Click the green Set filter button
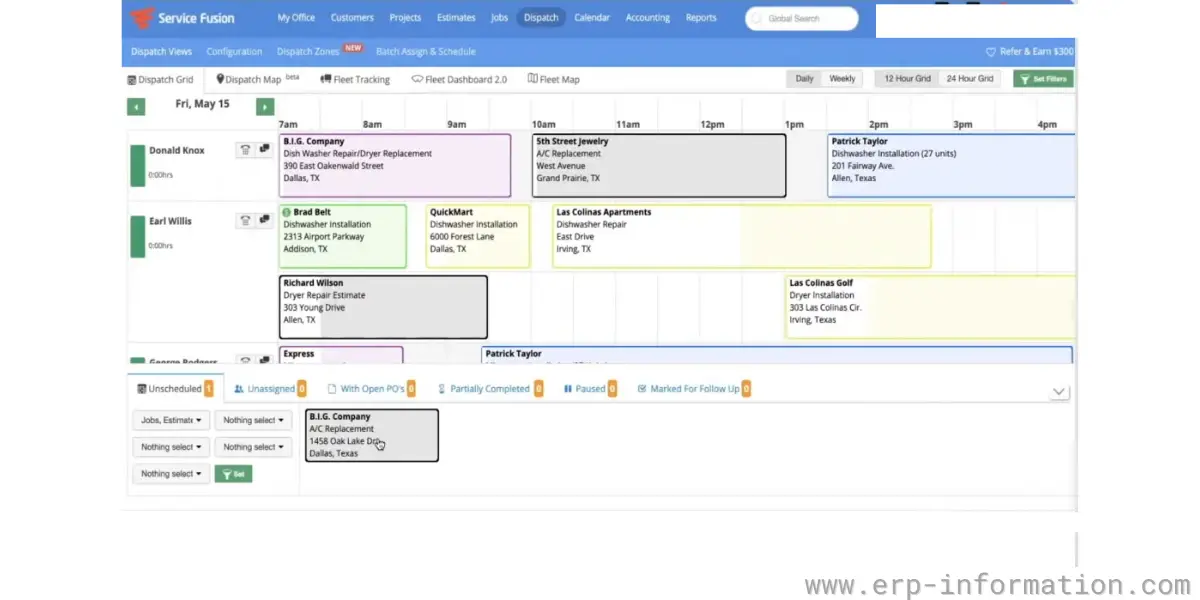This screenshot has height=600, width=1200. (x=233, y=474)
